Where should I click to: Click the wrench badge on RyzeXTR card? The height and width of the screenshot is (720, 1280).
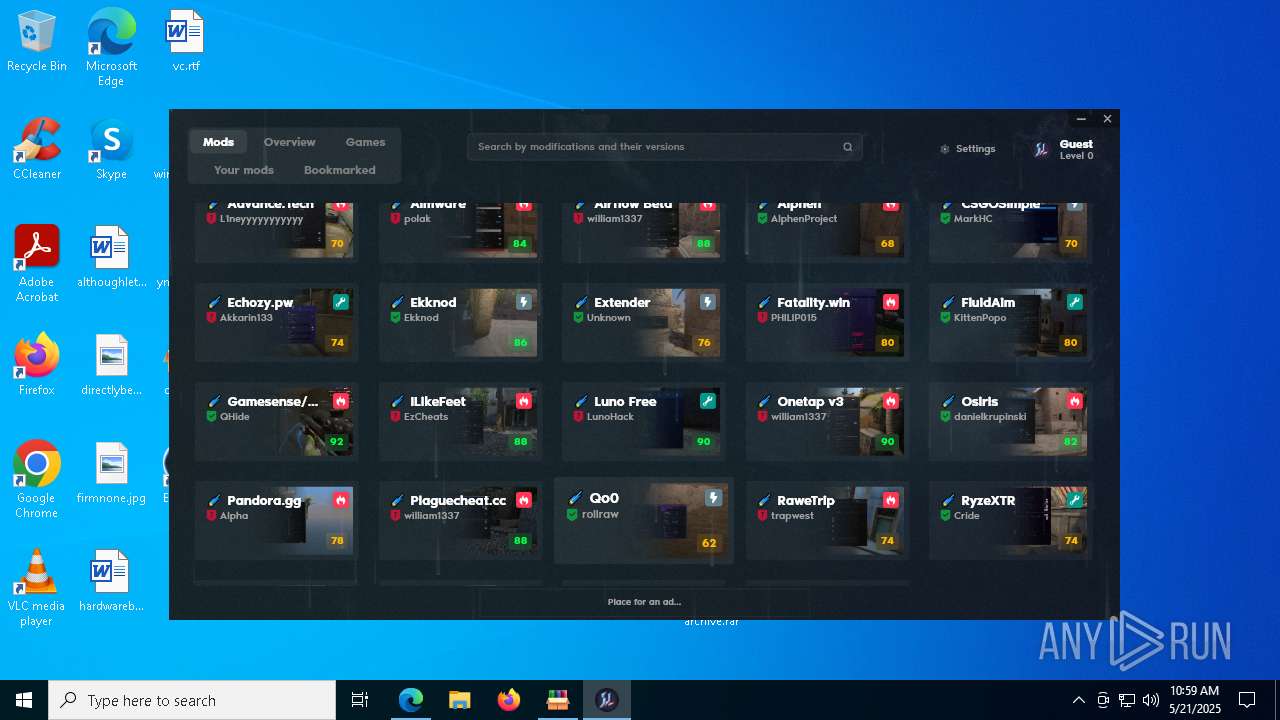pos(1075,500)
